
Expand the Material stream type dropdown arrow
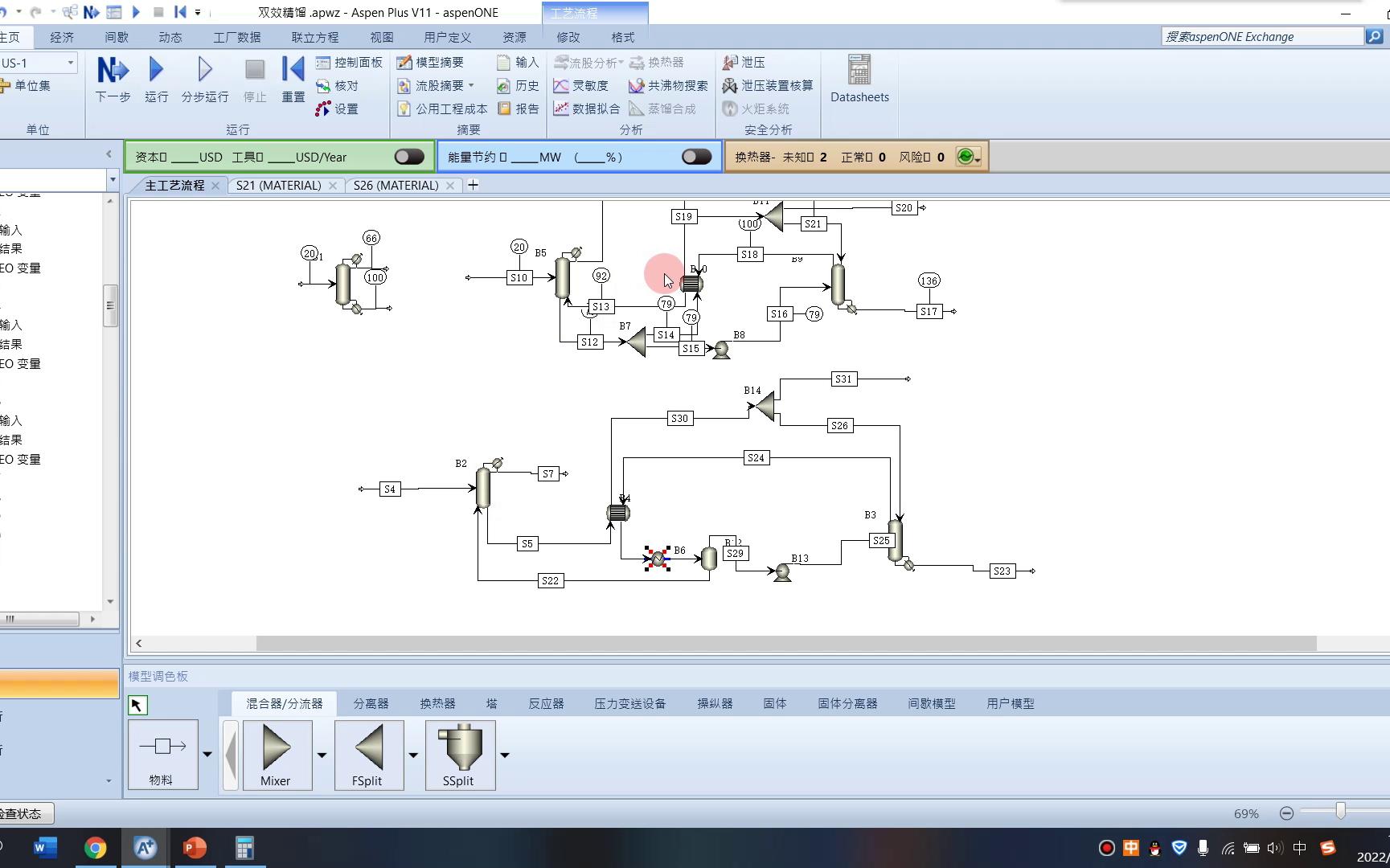(207, 755)
